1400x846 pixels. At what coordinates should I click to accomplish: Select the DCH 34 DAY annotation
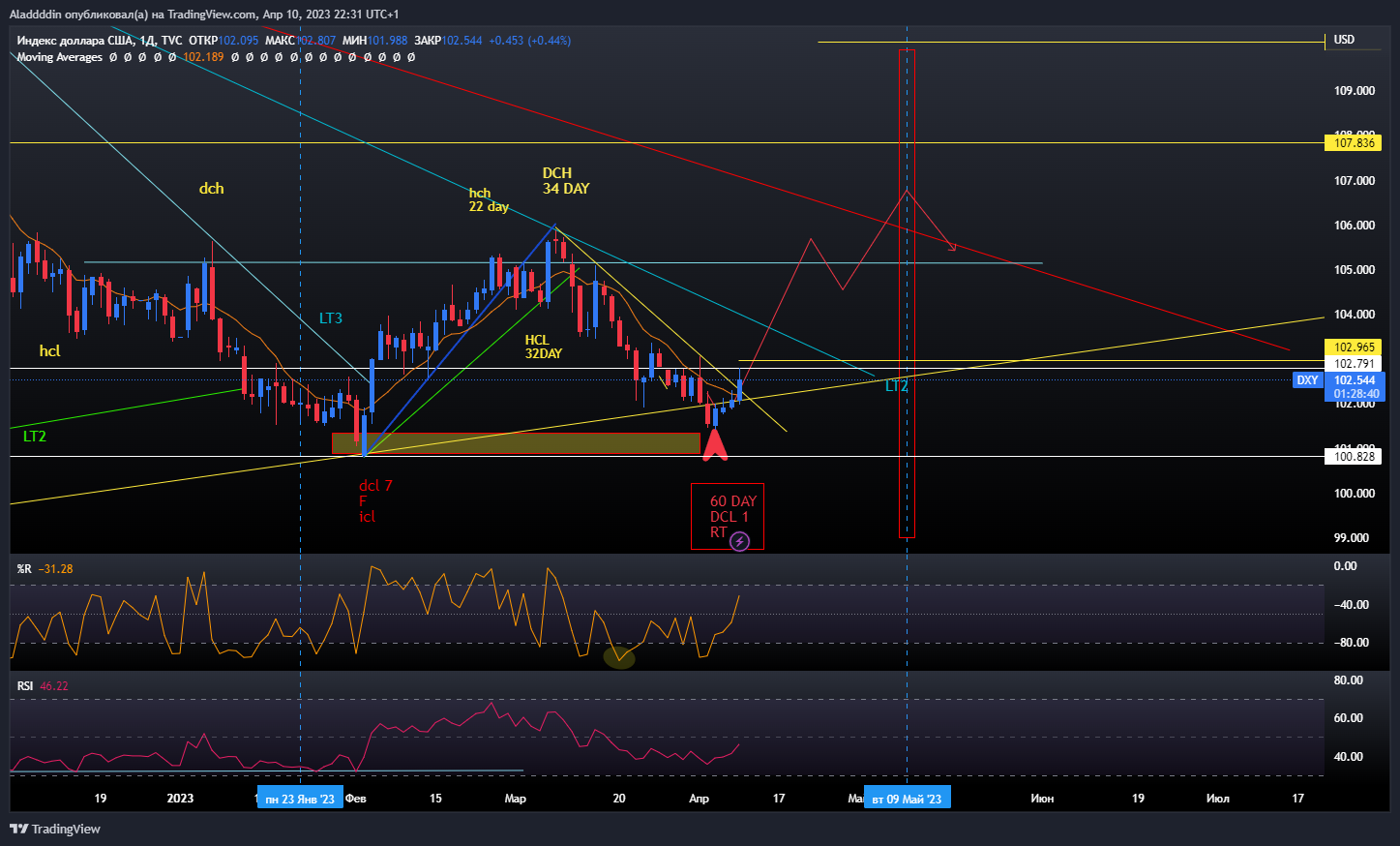(x=566, y=181)
